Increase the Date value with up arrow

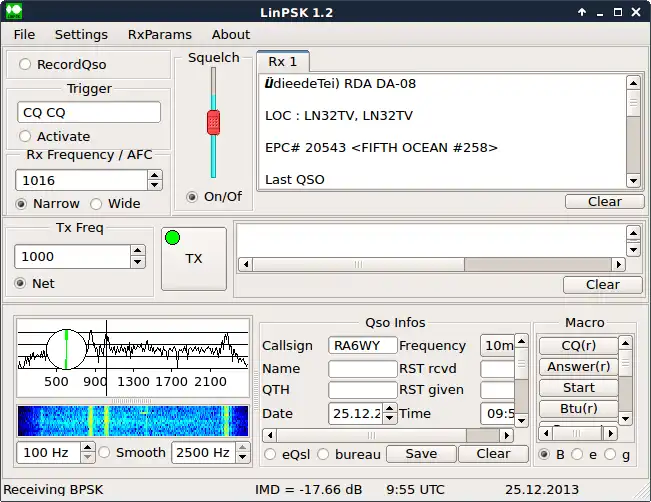[389, 409]
